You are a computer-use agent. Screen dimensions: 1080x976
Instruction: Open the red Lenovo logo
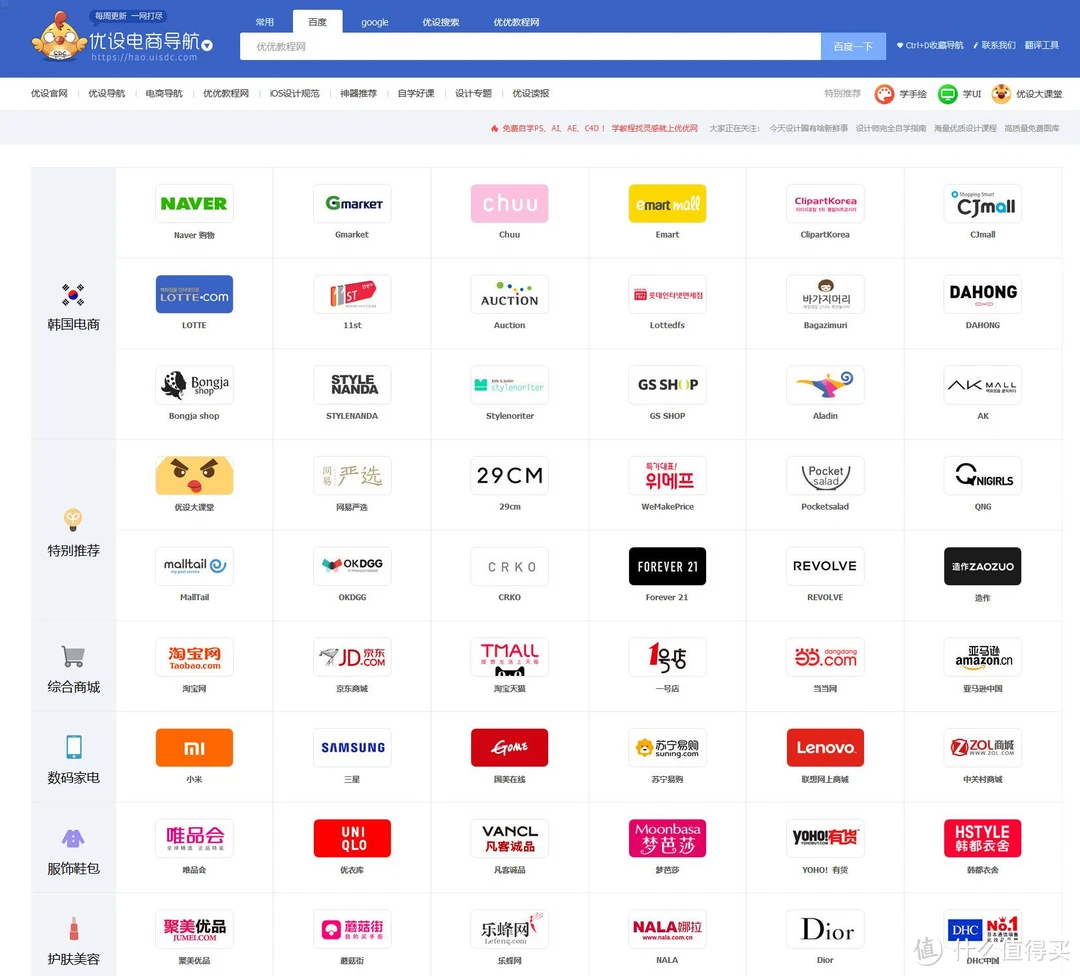(x=825, y=747)
